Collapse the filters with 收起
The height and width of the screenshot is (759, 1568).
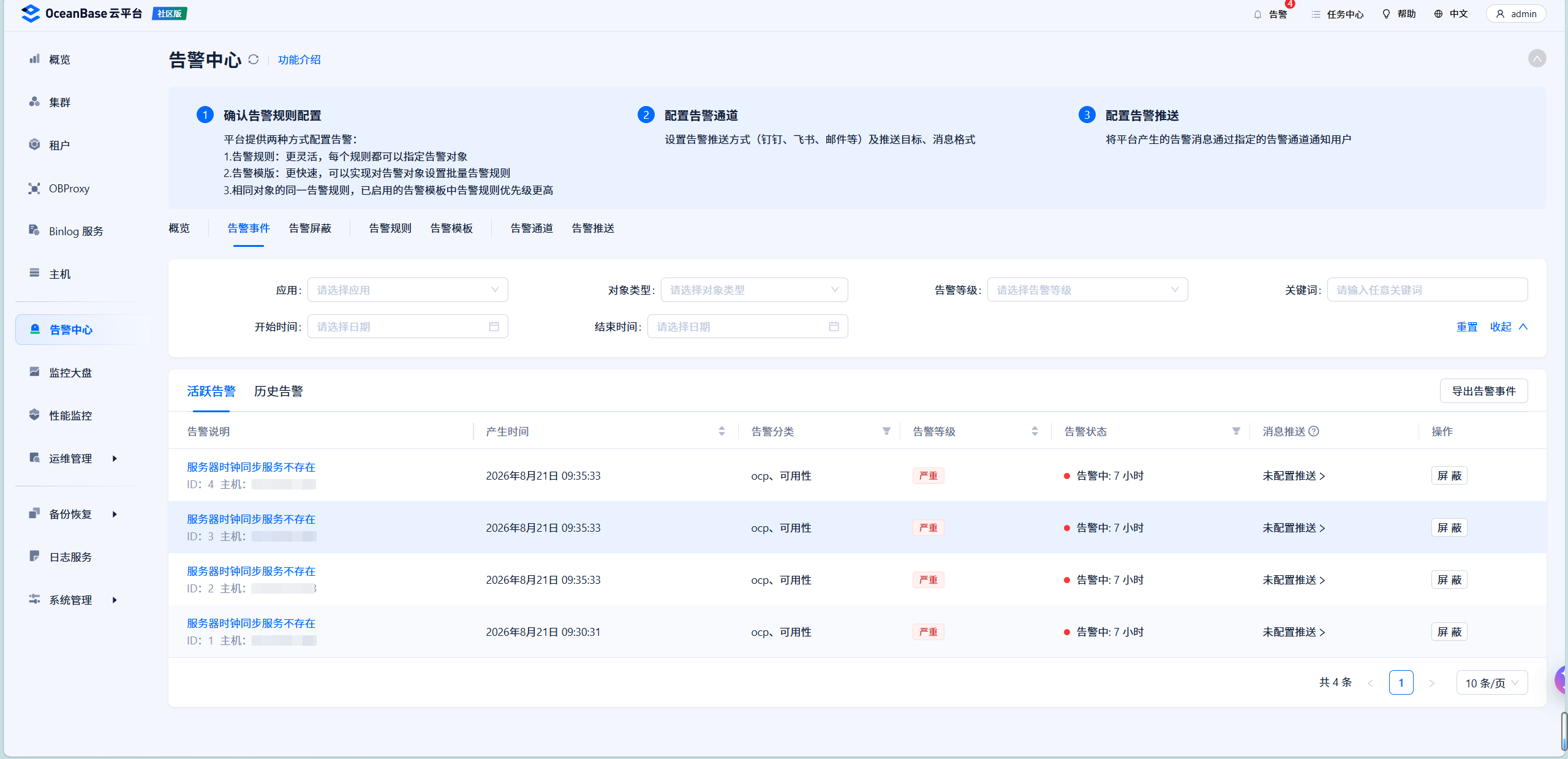click(1509, 327)
